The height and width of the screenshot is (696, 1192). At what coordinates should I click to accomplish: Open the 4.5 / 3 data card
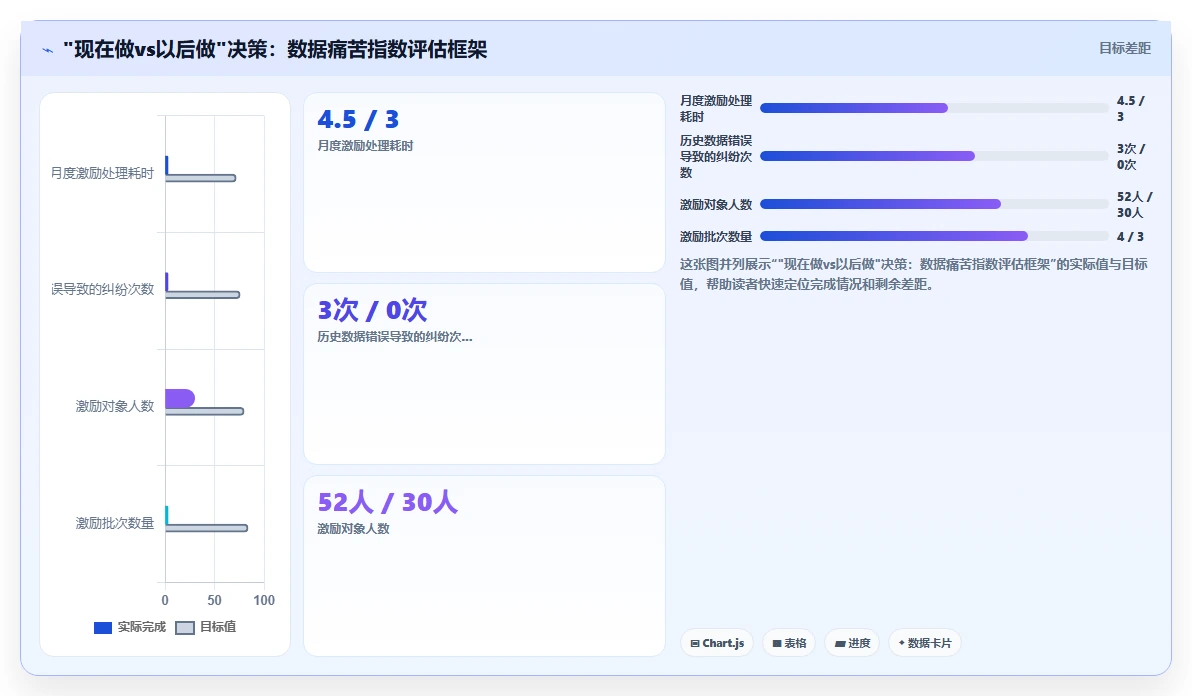click(x=484, y=182)
